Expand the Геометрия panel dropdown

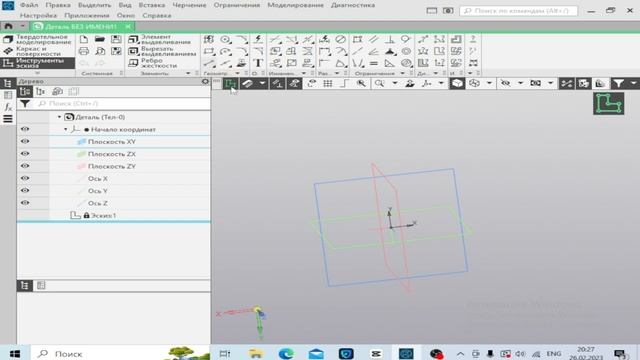click(238, 73)
